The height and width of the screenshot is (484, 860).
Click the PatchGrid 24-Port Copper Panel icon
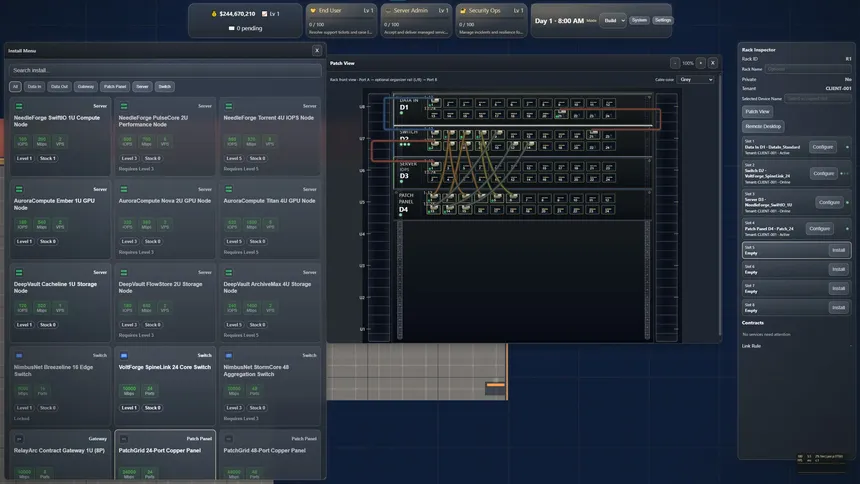124,438
